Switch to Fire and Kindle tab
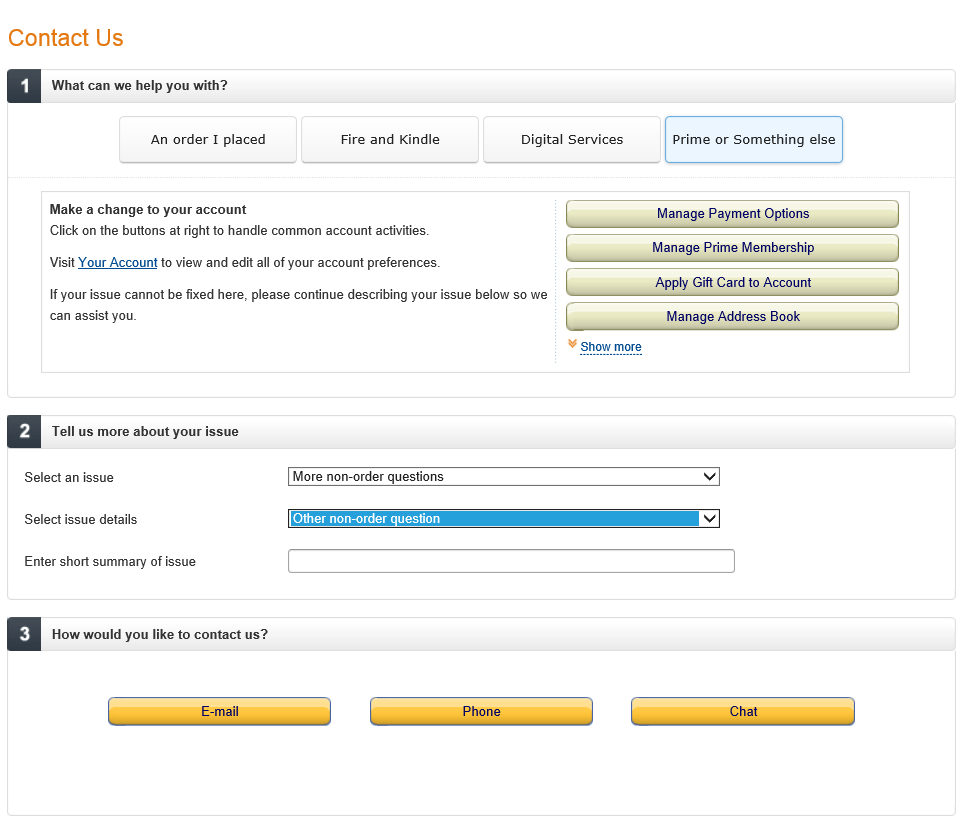The width and height of the screenshot is (961, 821). 390,140
